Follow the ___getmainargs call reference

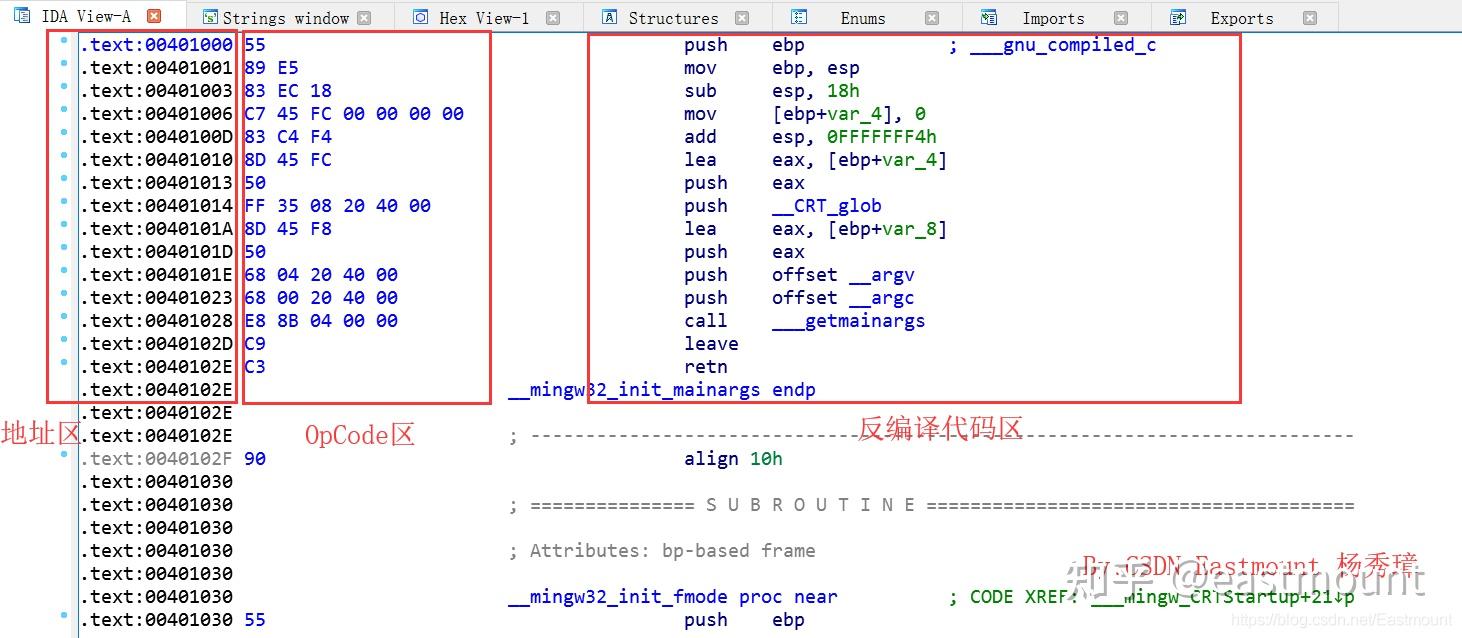coord(848,320)
